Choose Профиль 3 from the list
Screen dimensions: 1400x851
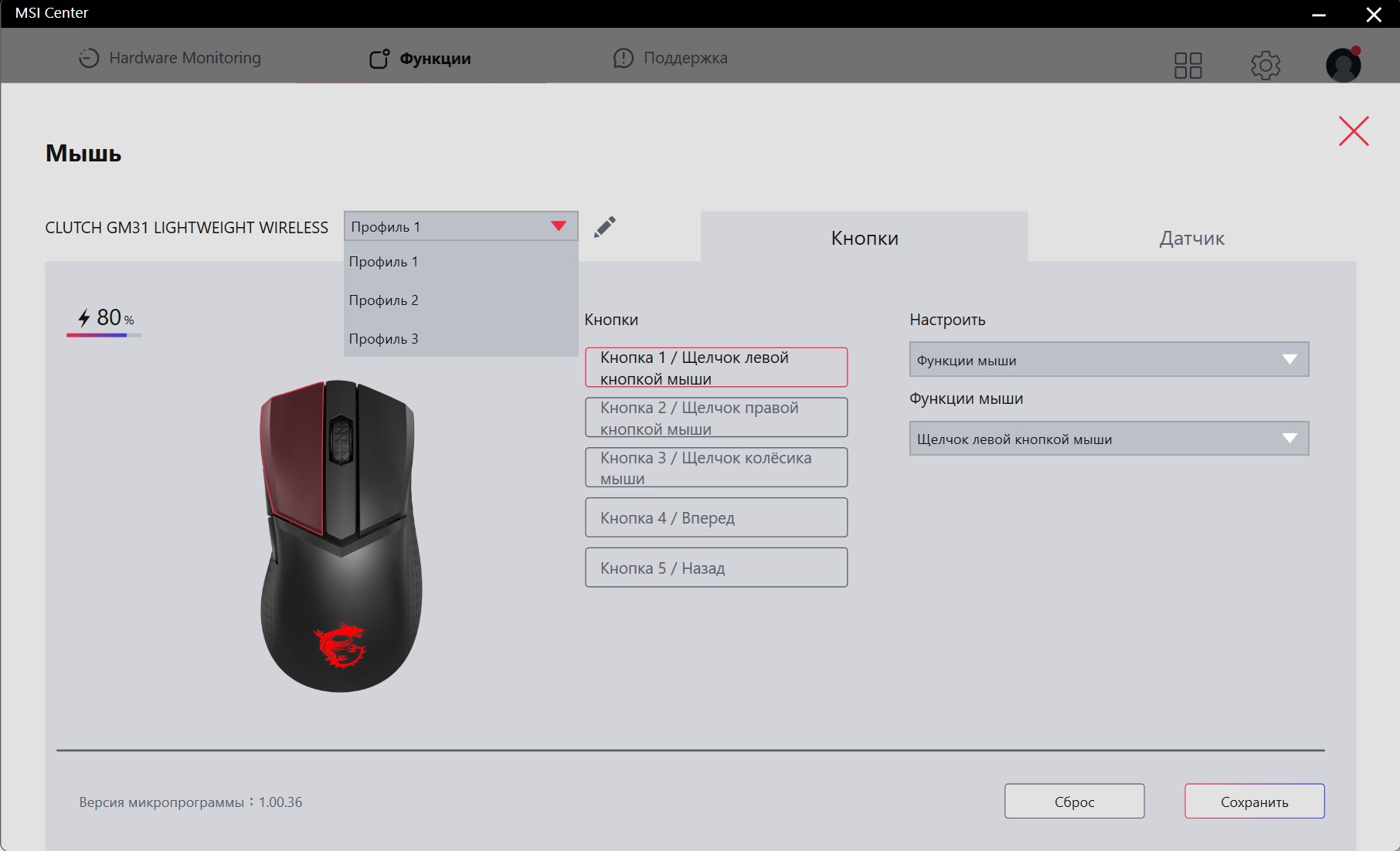point(461,339)
